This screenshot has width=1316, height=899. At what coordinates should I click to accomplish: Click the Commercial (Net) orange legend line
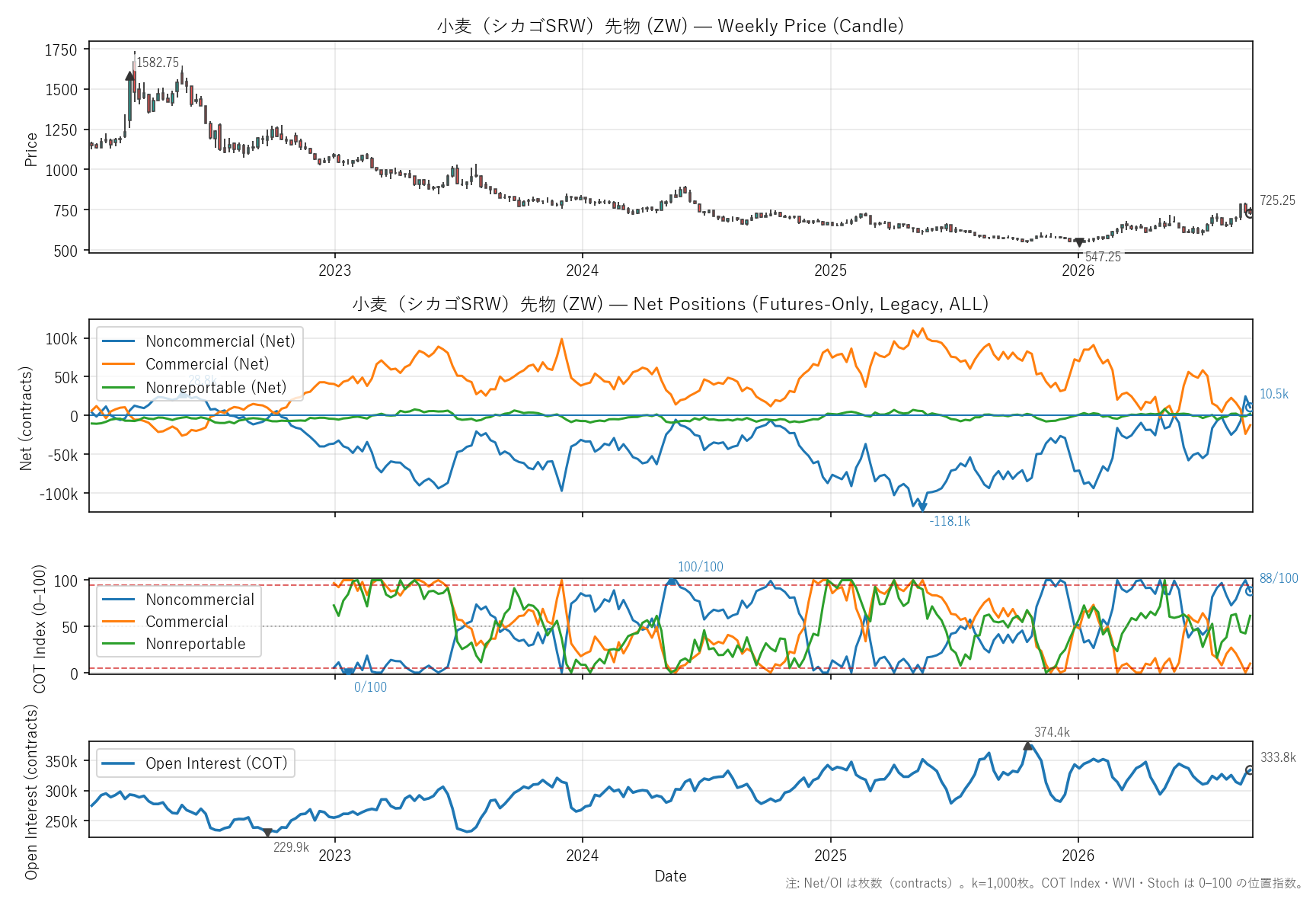coord(118,364)
